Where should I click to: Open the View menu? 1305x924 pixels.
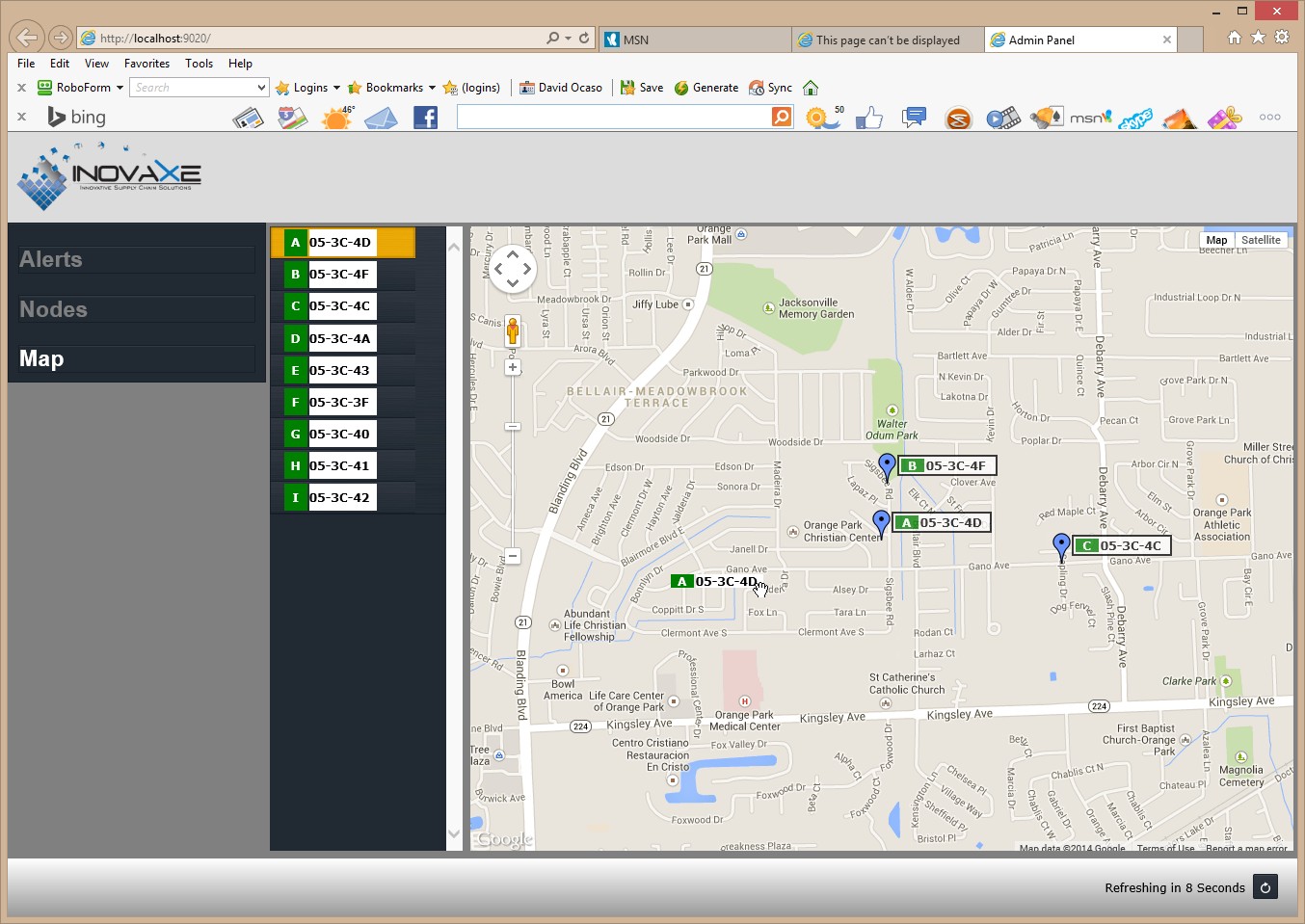96,64
